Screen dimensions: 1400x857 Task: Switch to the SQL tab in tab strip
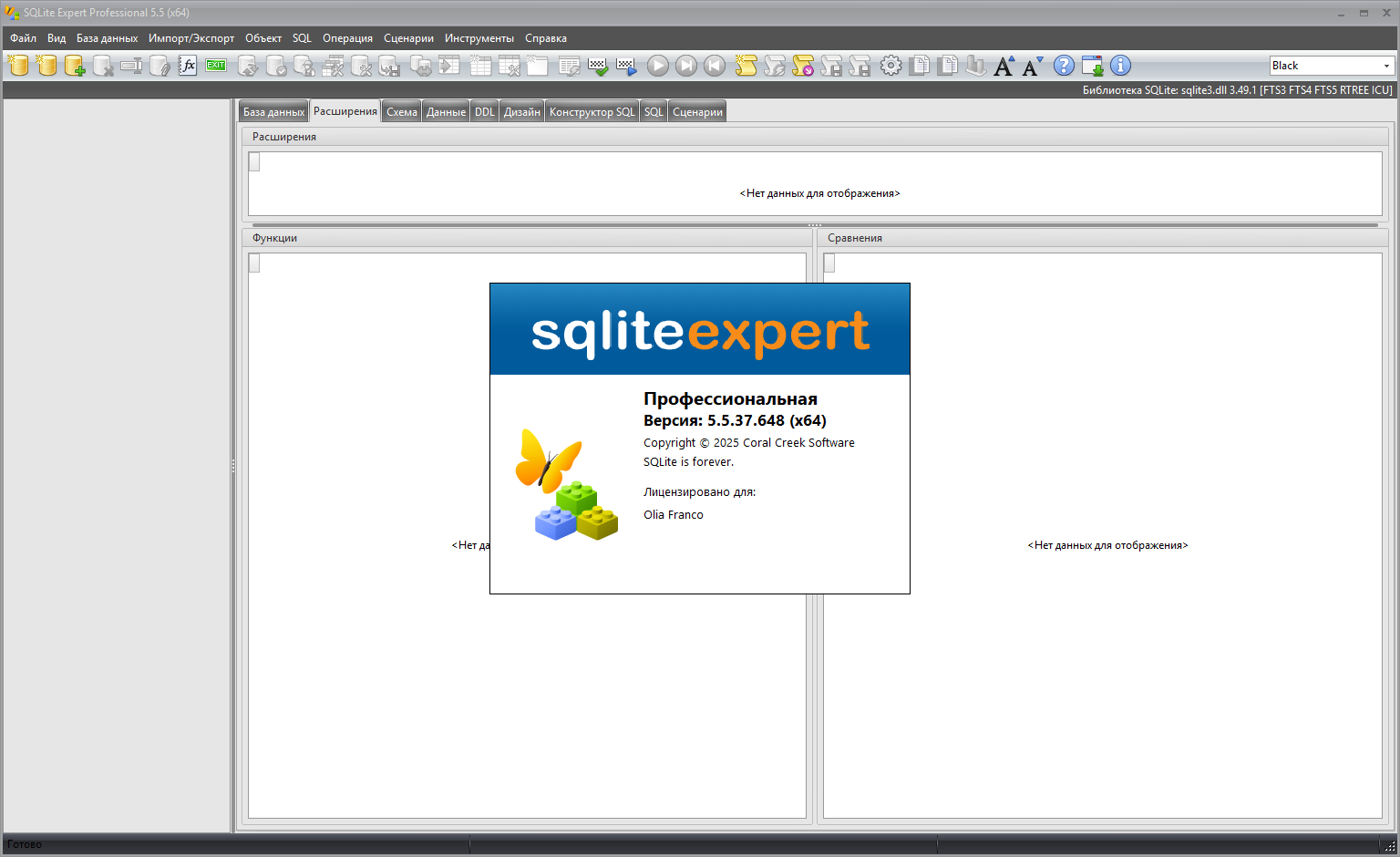(654, 111)
